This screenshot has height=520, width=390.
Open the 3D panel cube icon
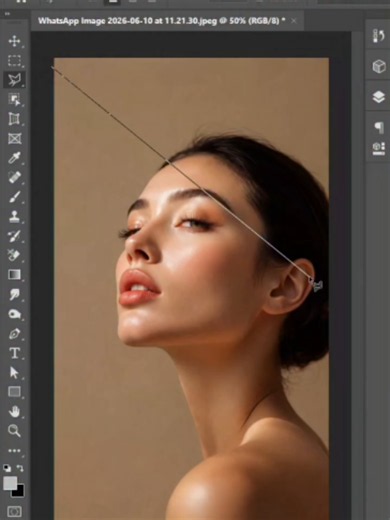(x=379, y=66)
